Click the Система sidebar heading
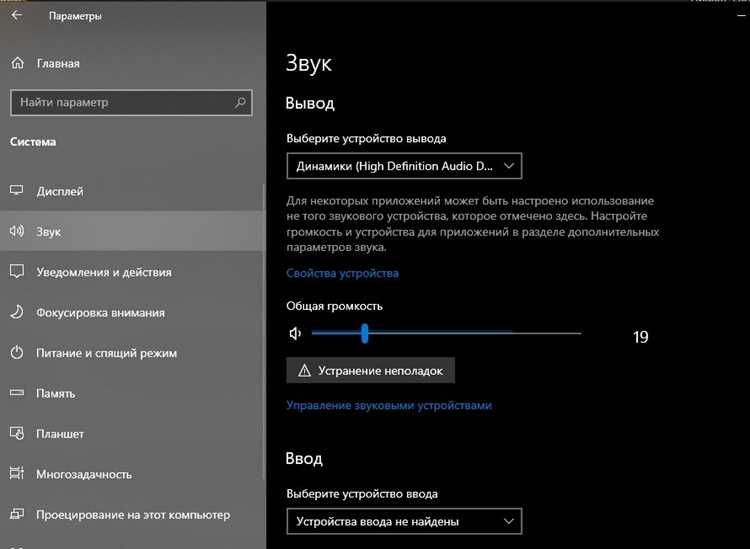The height and width of the screenshot is (549, 750). click(33, 142)
